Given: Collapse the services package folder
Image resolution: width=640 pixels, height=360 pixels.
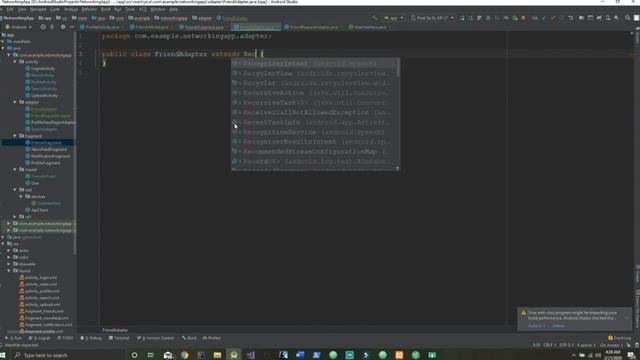Looking at the screenshot, I should [x=21, y=196].
